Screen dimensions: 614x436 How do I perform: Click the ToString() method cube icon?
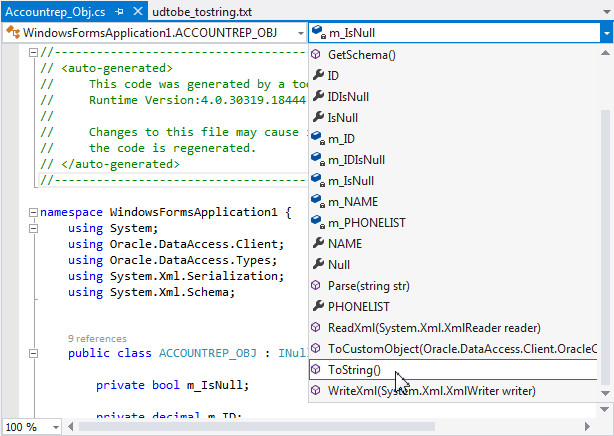point(316,369)
